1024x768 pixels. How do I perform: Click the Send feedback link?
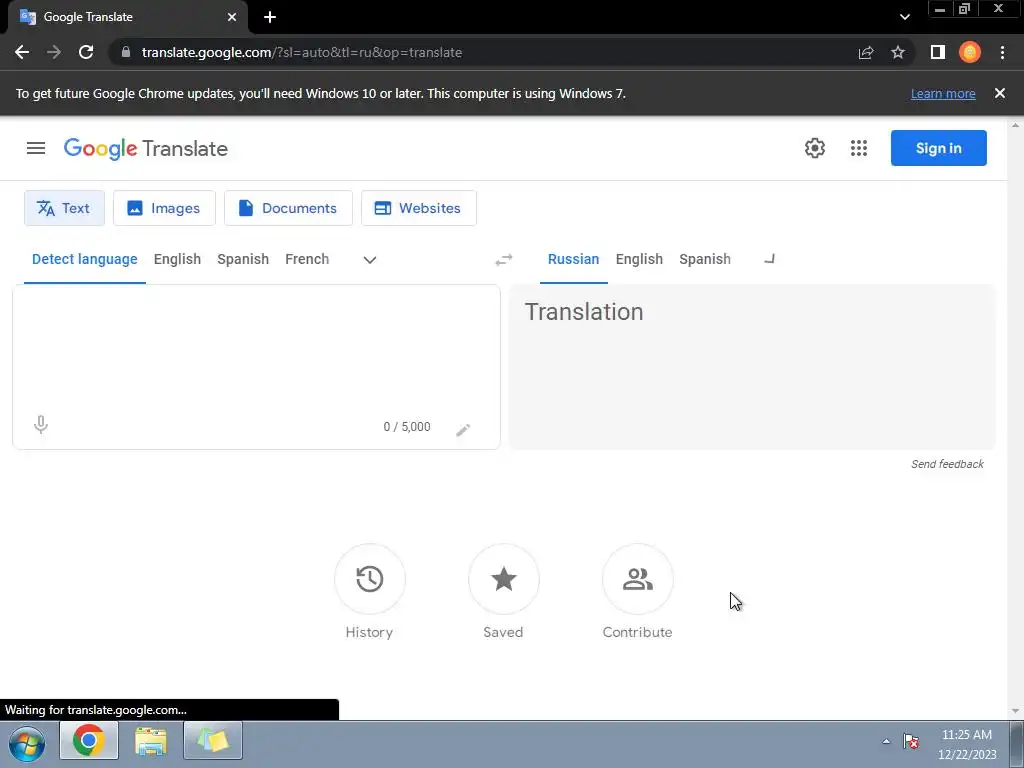tap(947, 464)
